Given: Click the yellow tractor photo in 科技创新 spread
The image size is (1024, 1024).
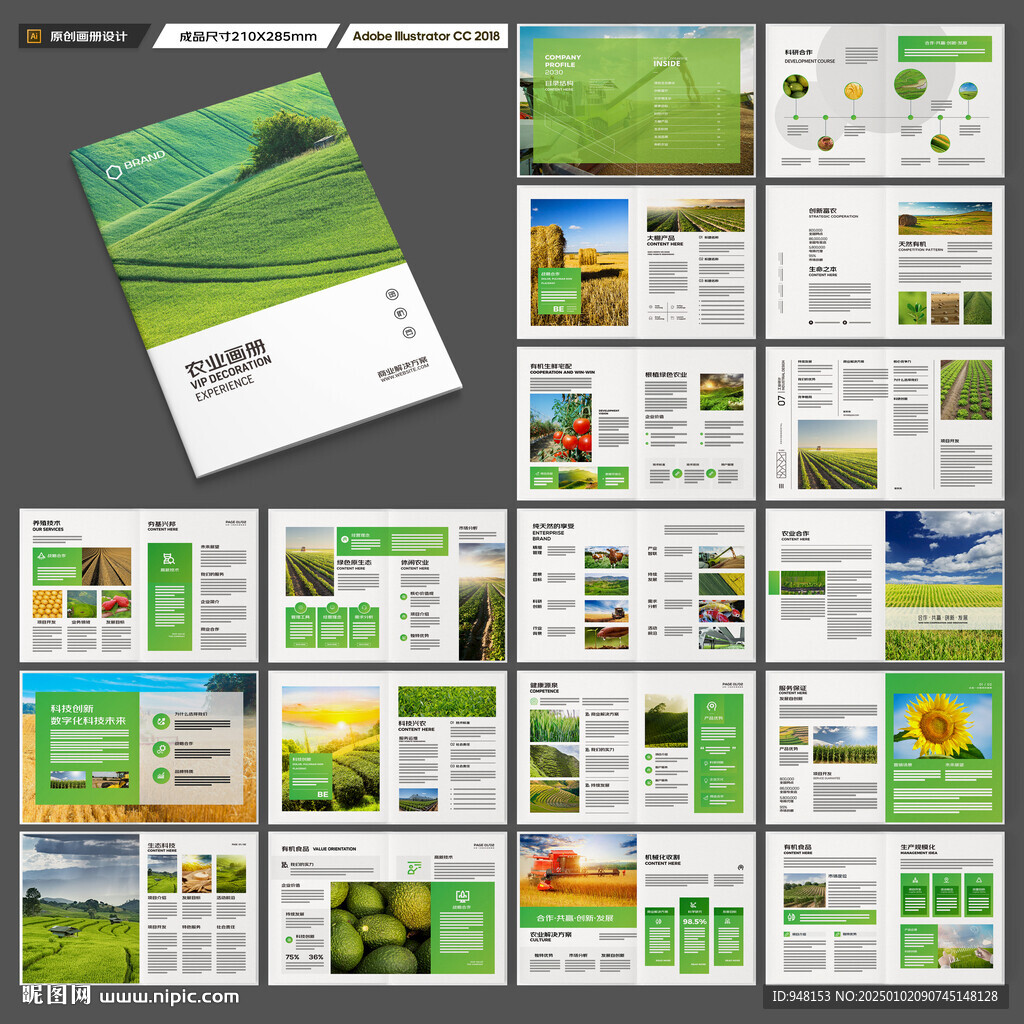Looking at the screenshot, I should 110,780.
